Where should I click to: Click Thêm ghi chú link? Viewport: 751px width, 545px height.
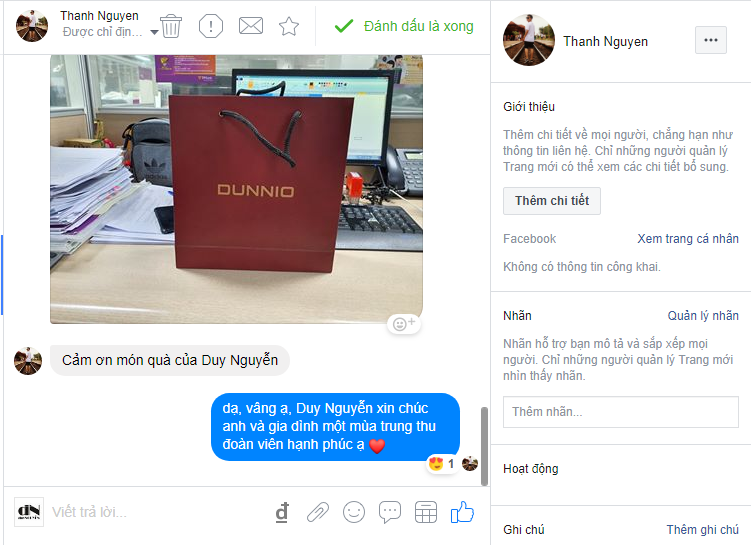click(x=703, y=530)
